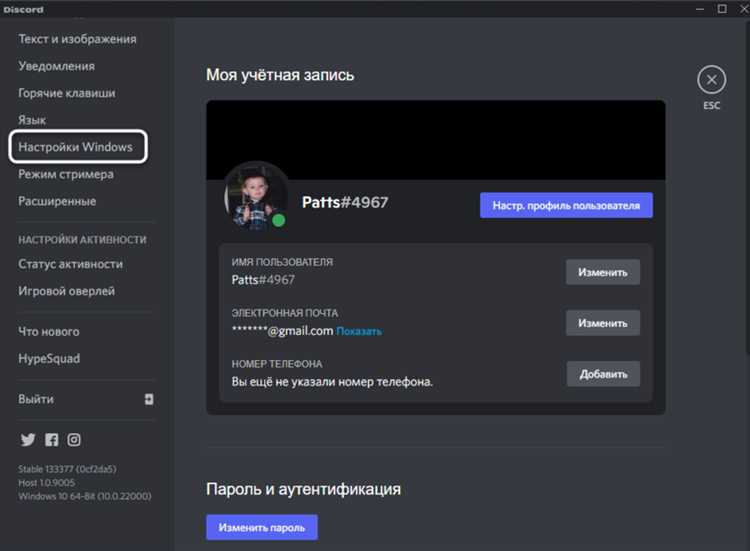Go to Игровой оверлей settings
This screenshot has height=551, width=750.
[x=66, y=291]
